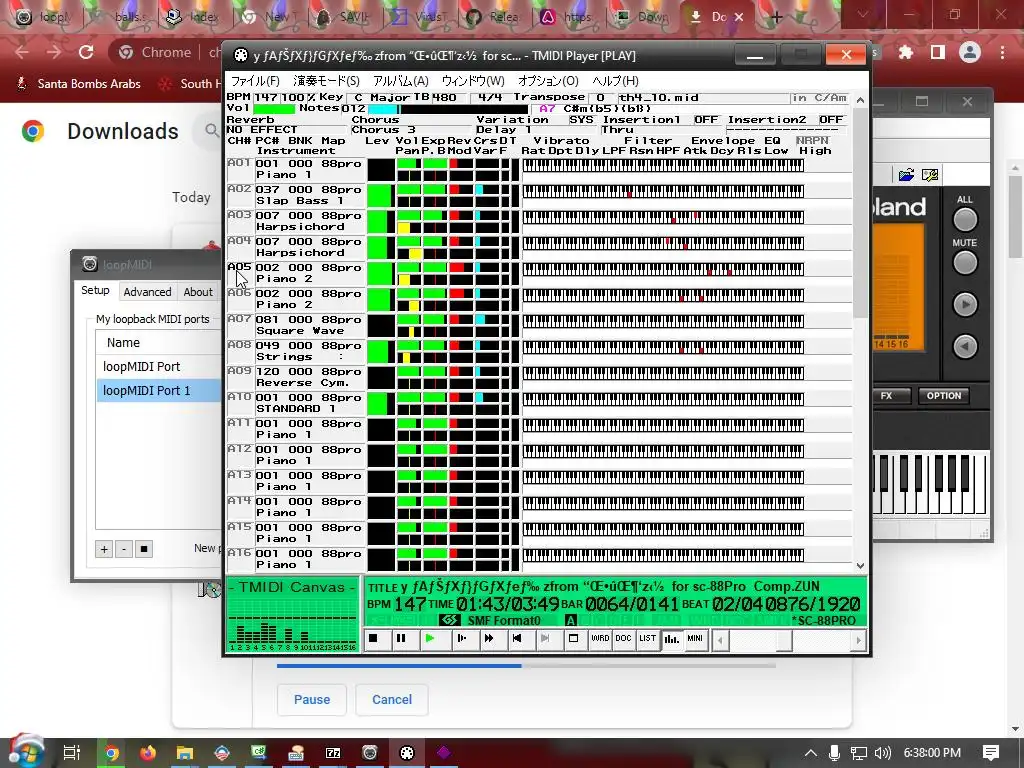Click the Reverb effect setting field

pyautogui.click(x=287, y=129)
